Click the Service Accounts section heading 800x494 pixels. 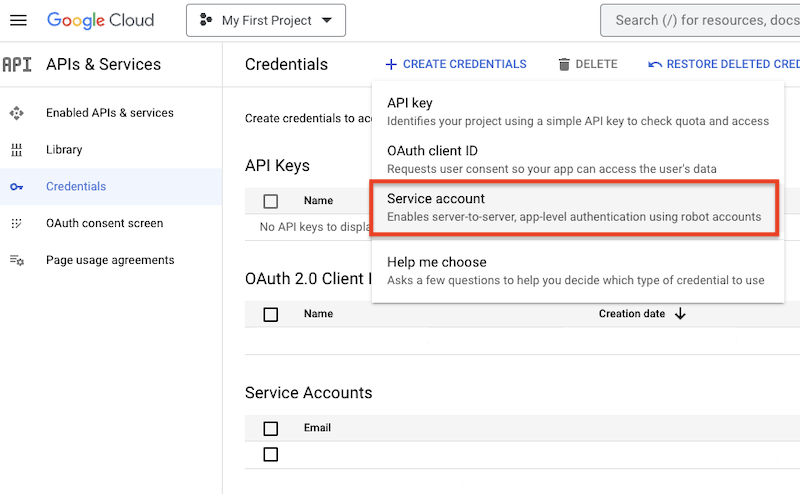pos(309,392)
